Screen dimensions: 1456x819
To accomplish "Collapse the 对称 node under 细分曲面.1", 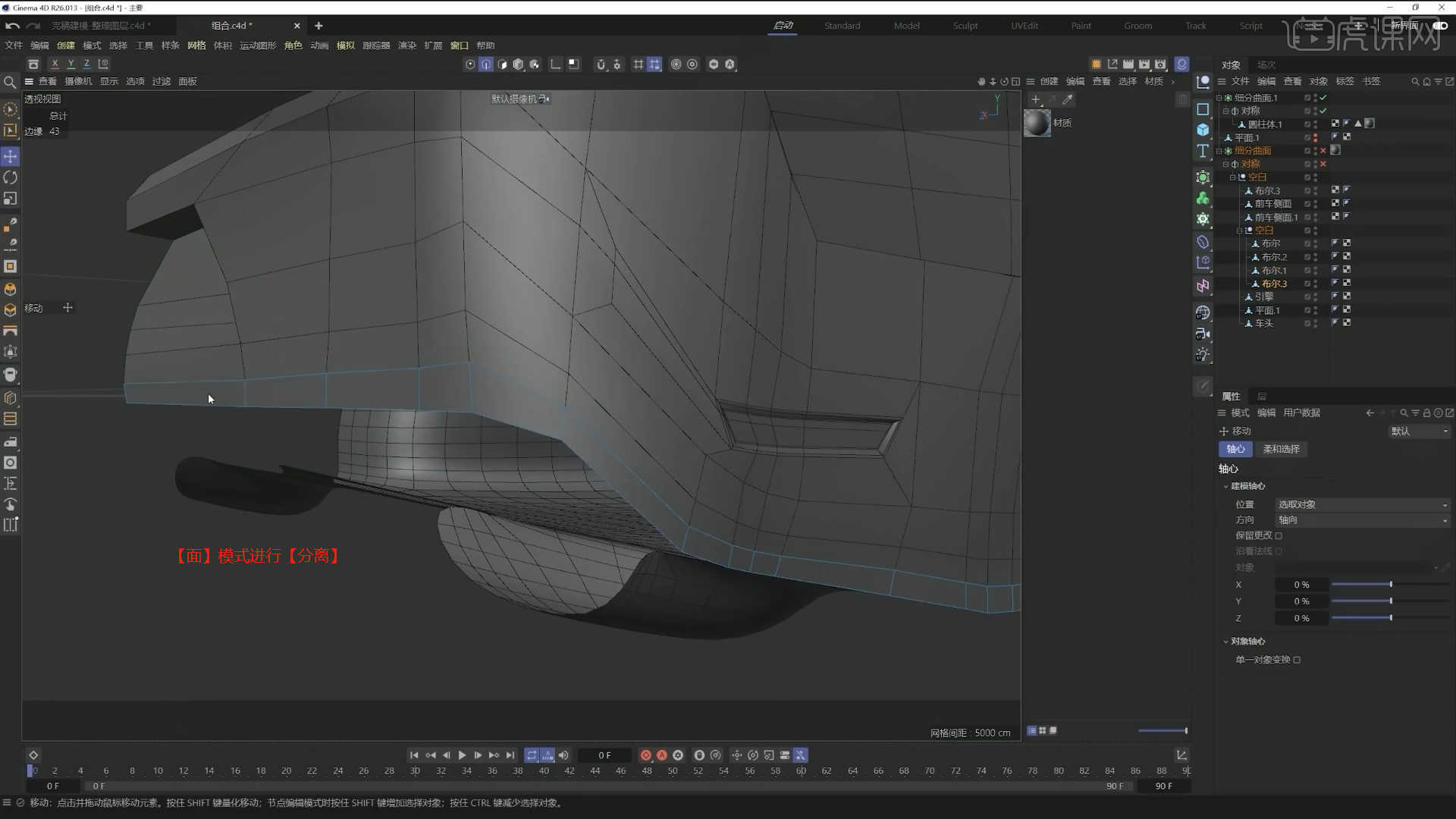I will tap(1225, 111).
